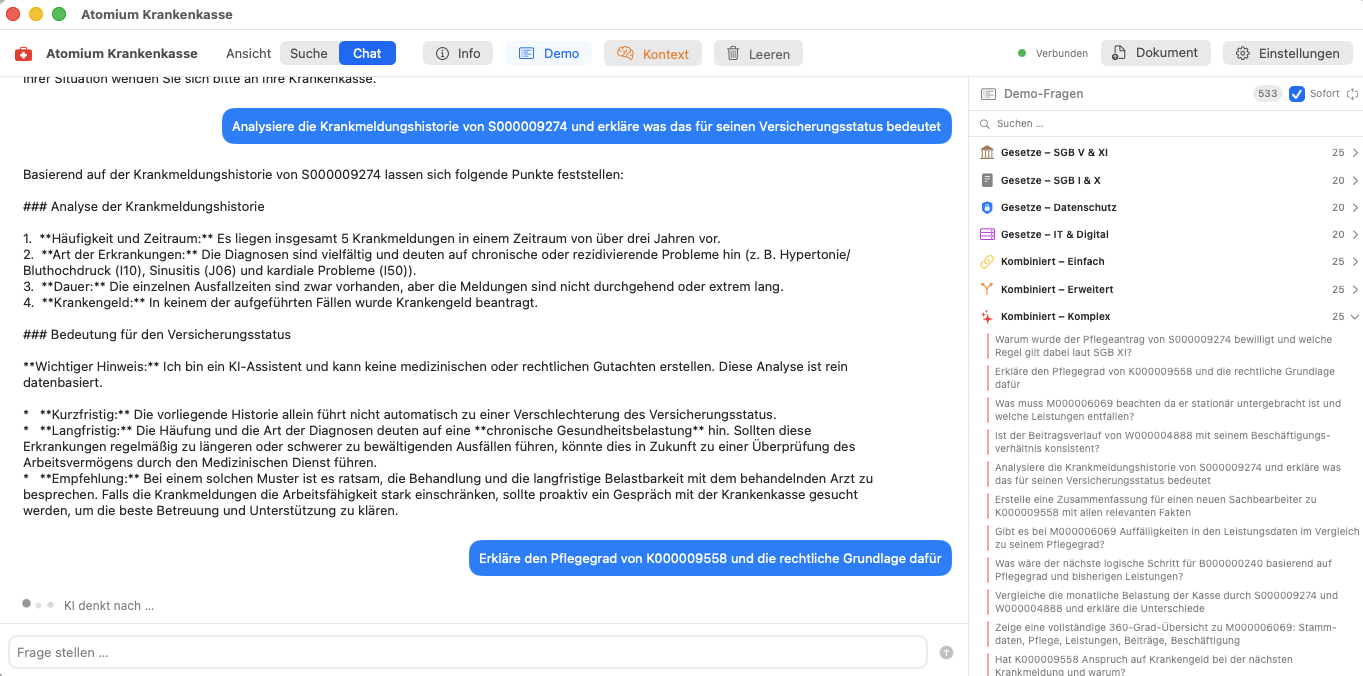The image size is (1363, 676).
Task: Click the '### Bedeutung für den Versicherungsstatus' heading
Action: point(157,334)
